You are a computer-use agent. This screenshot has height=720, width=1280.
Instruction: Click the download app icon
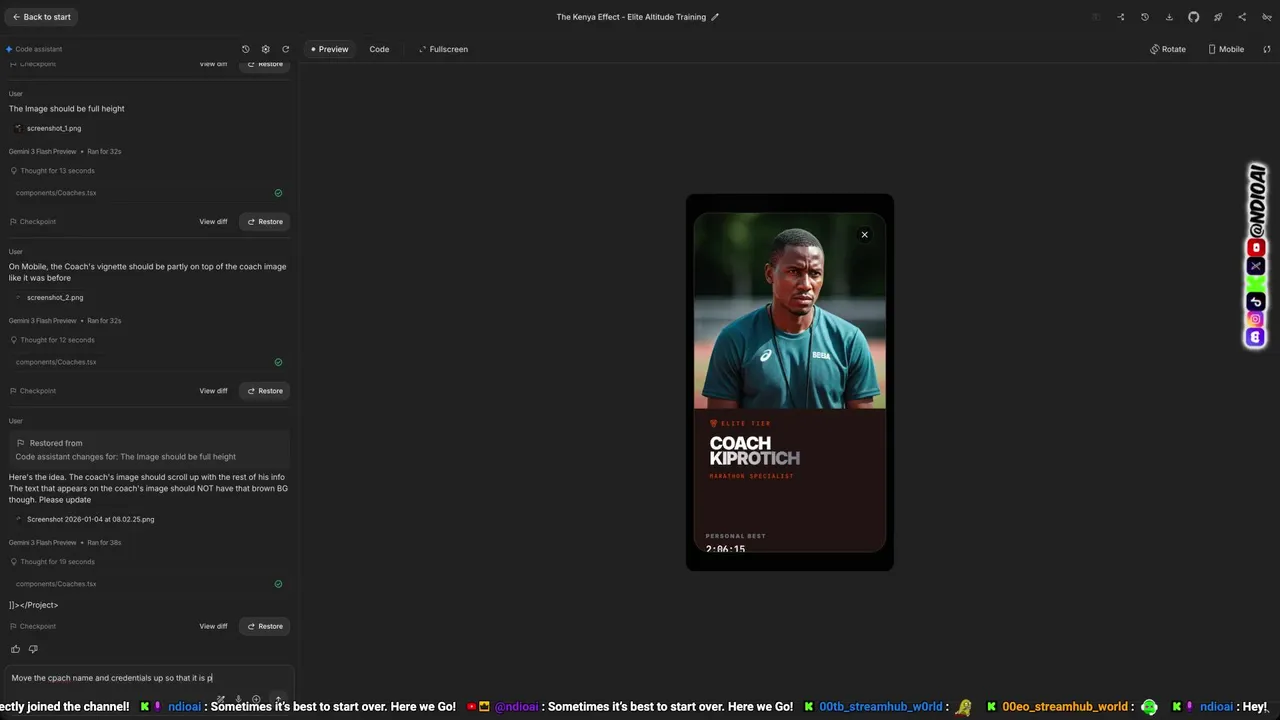pyautogui.click(x=1169, y=17)
